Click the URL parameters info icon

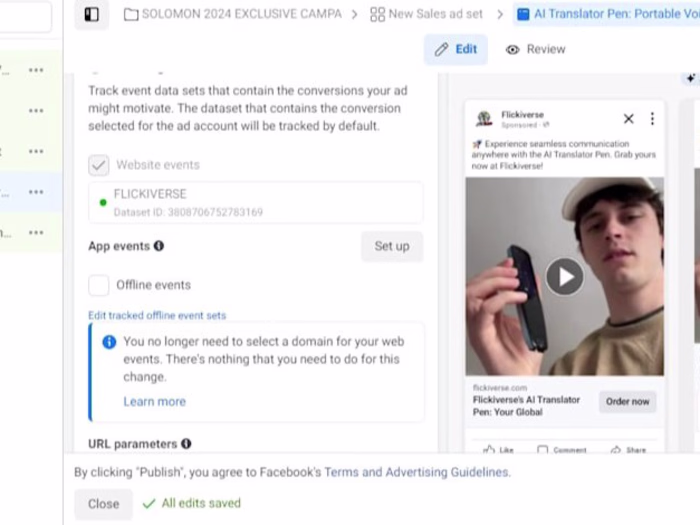point(186,444)
